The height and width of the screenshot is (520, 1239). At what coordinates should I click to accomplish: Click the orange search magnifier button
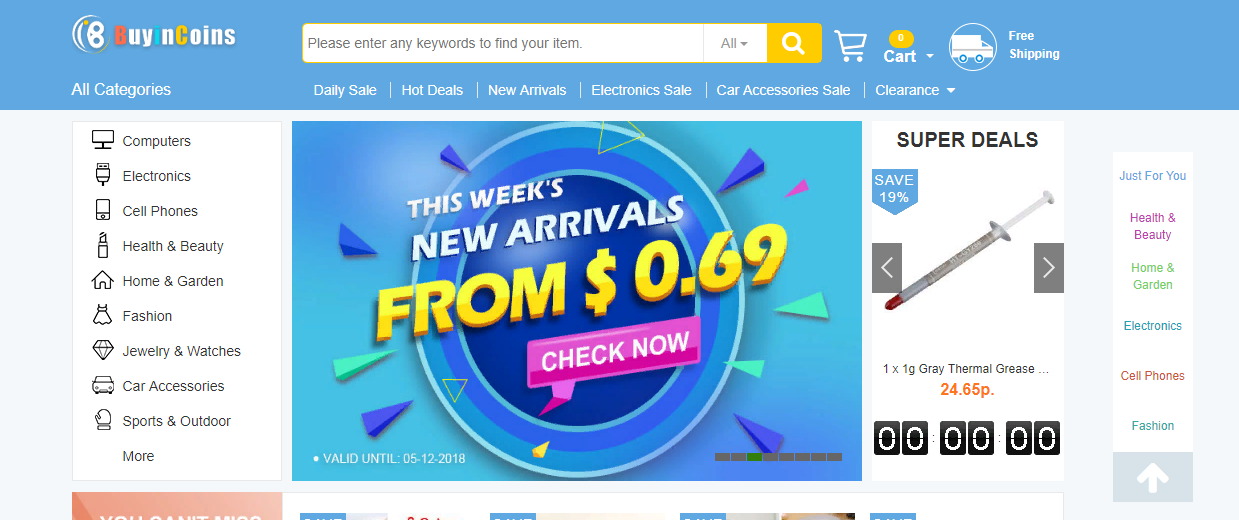point(794,43)
